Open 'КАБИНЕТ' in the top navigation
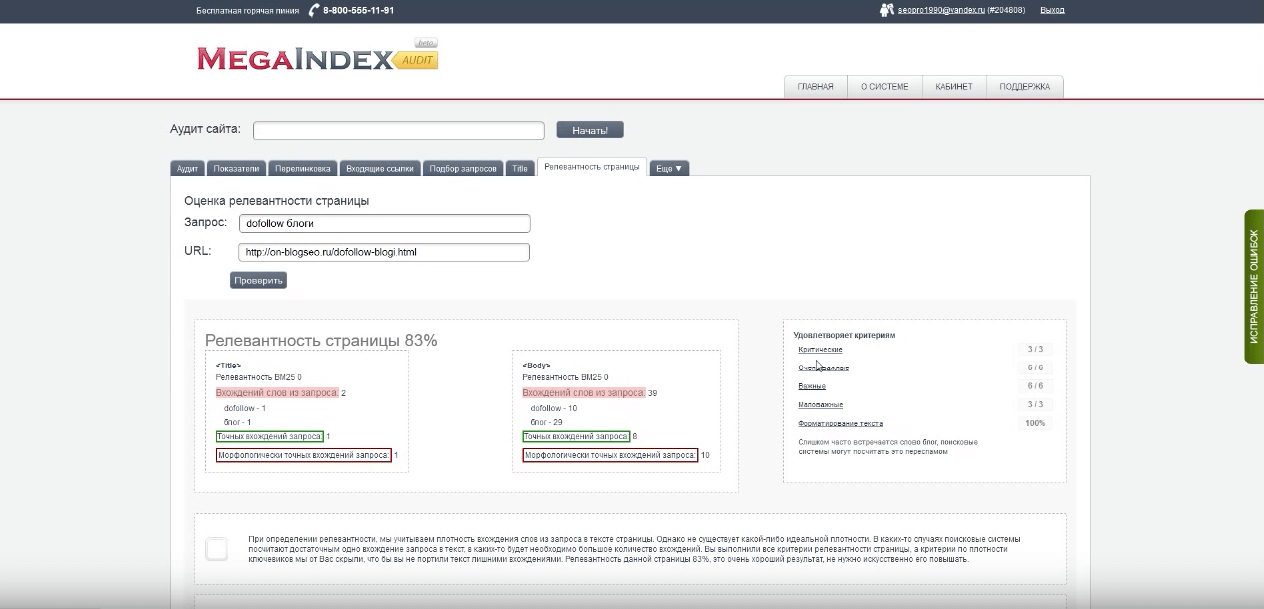The height and width of the screenshot is (609, 1264). [x=954, y=87]
